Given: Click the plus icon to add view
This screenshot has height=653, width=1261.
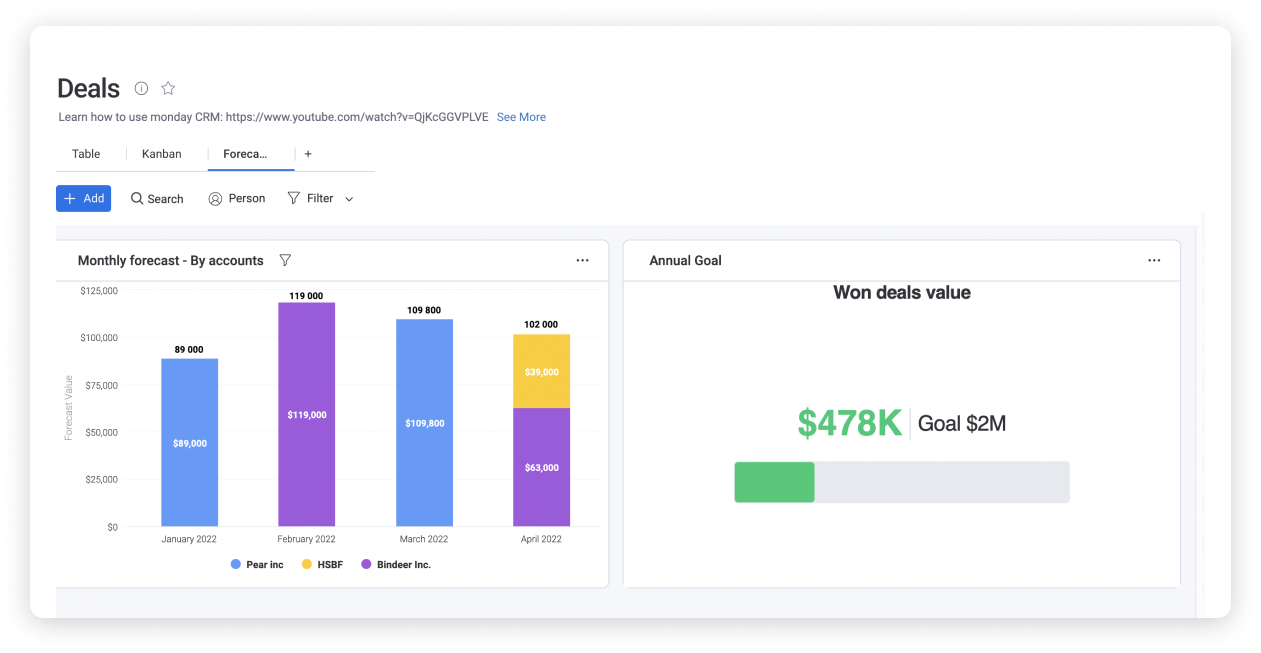Looking at the screenshot, I should click(x=308, y=154).
